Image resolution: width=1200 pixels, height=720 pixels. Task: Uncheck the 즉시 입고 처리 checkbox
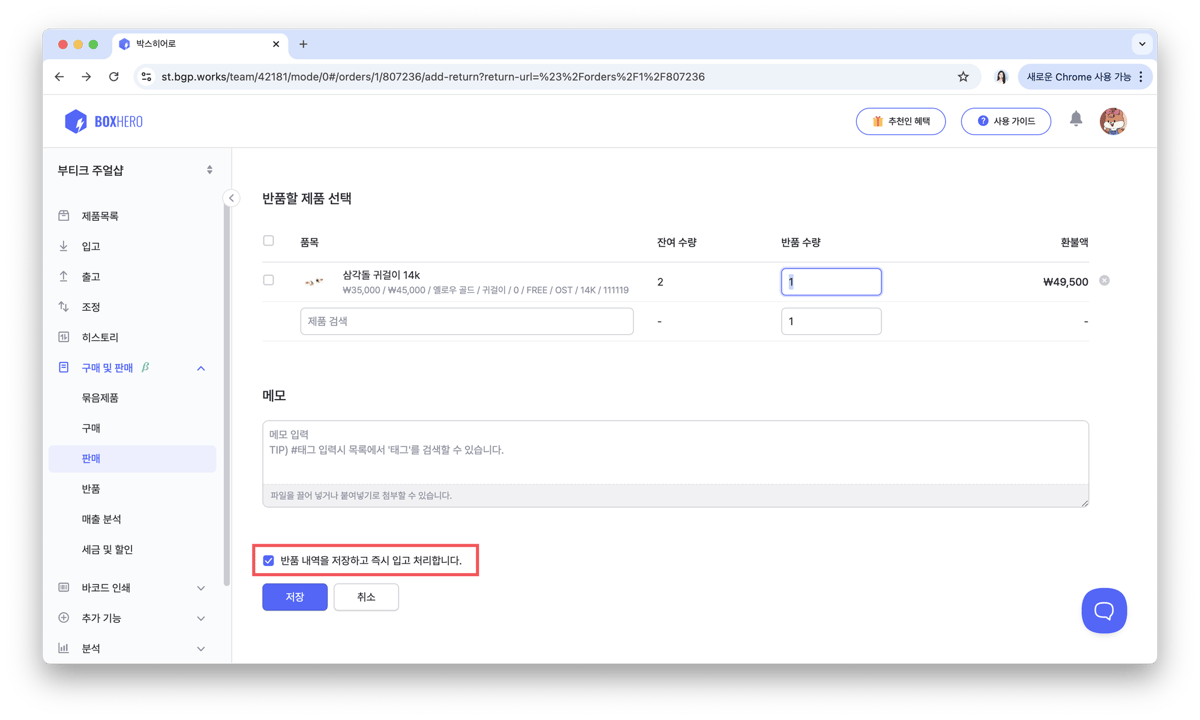268,561
